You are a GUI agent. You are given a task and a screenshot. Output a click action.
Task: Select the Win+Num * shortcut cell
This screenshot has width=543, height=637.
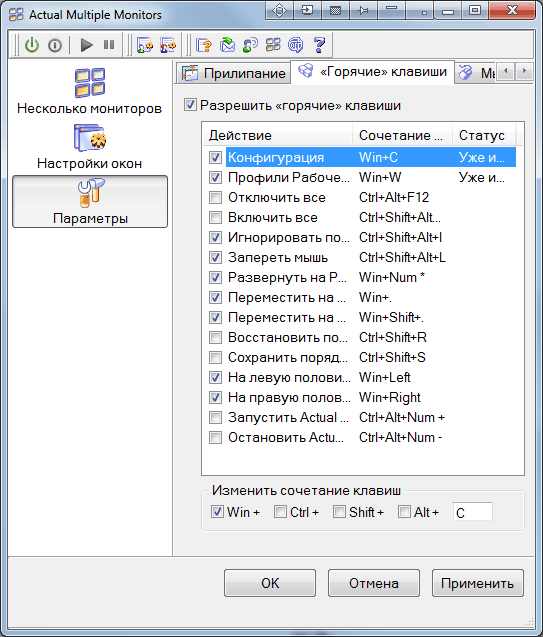pyautogui.click(x=392, y=277)
